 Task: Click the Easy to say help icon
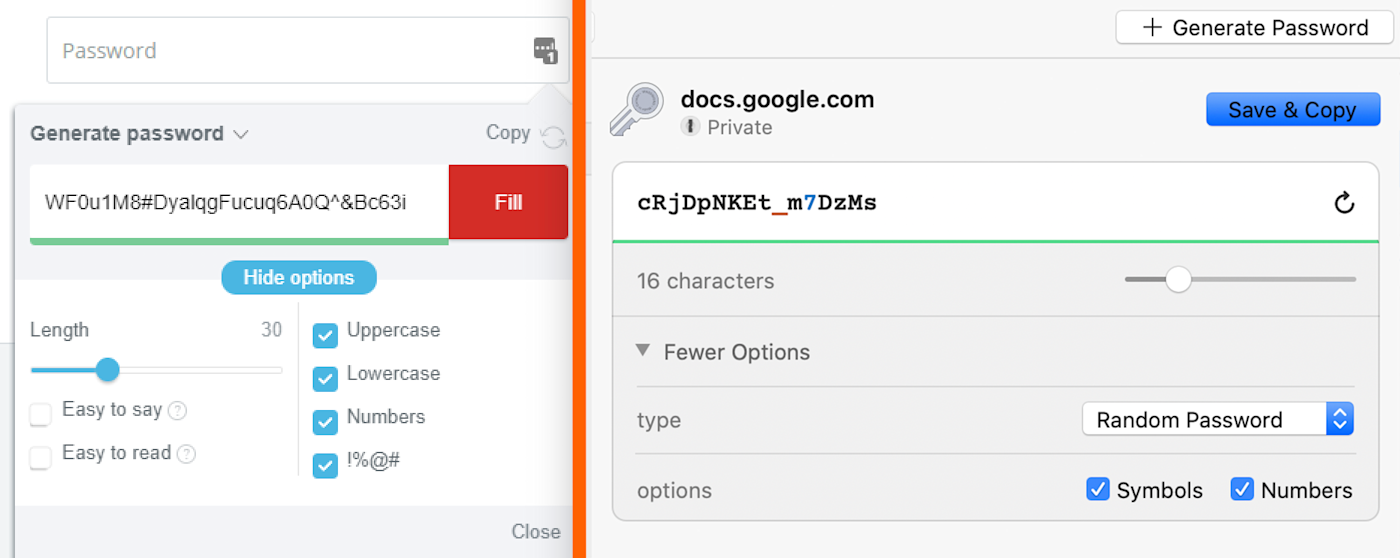(177, 410)
